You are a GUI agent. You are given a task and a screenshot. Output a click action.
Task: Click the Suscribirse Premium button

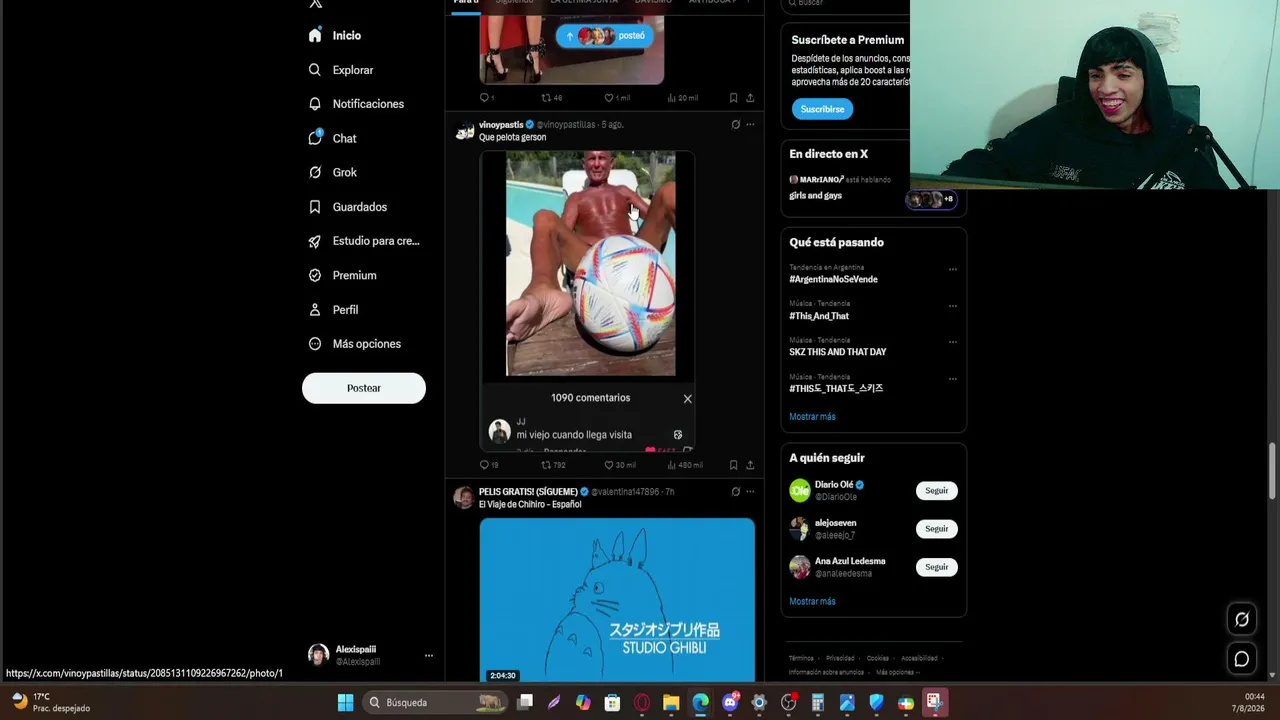click(x=822, y=109)
